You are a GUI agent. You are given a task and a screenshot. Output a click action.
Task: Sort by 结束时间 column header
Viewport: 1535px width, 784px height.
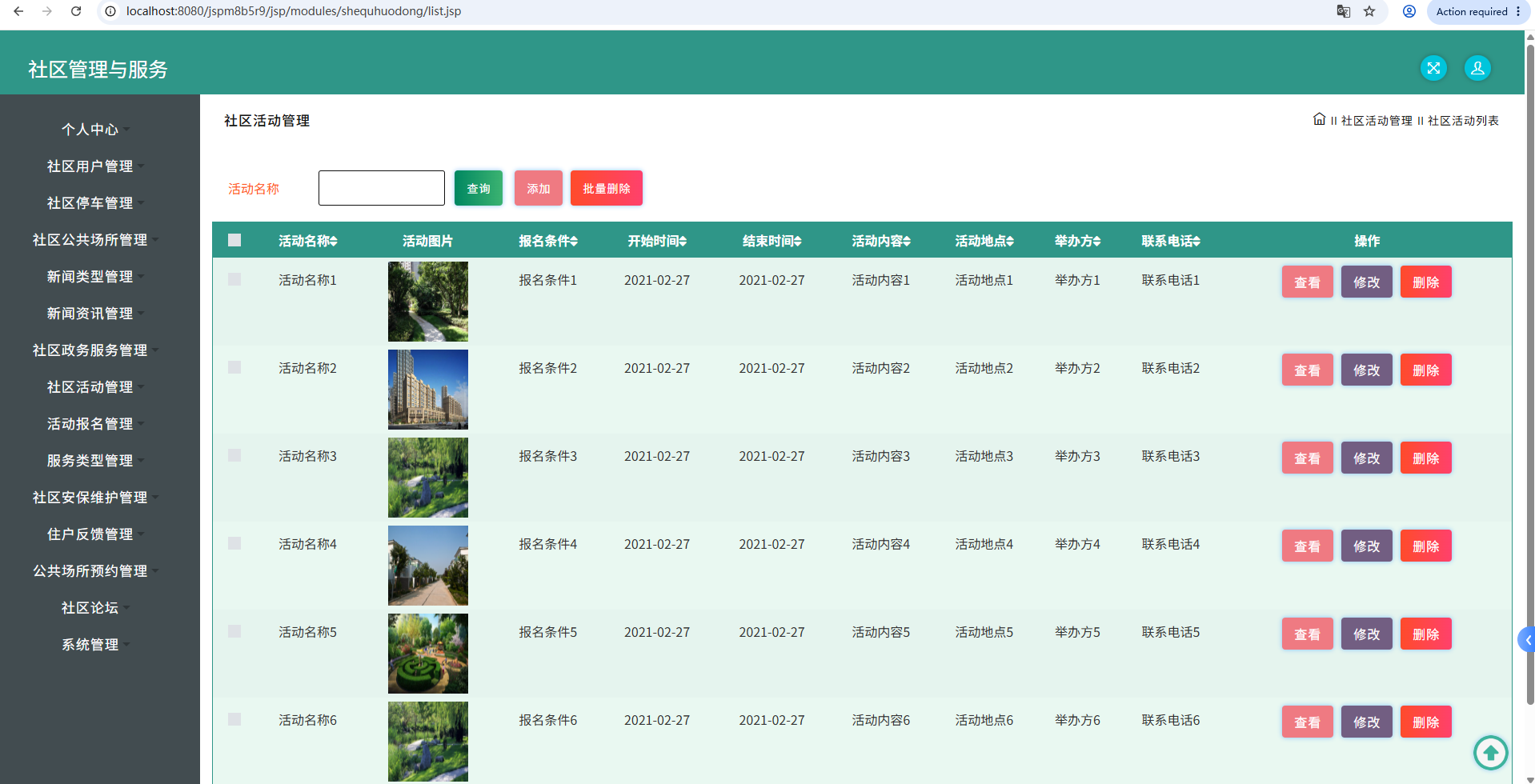772,241
